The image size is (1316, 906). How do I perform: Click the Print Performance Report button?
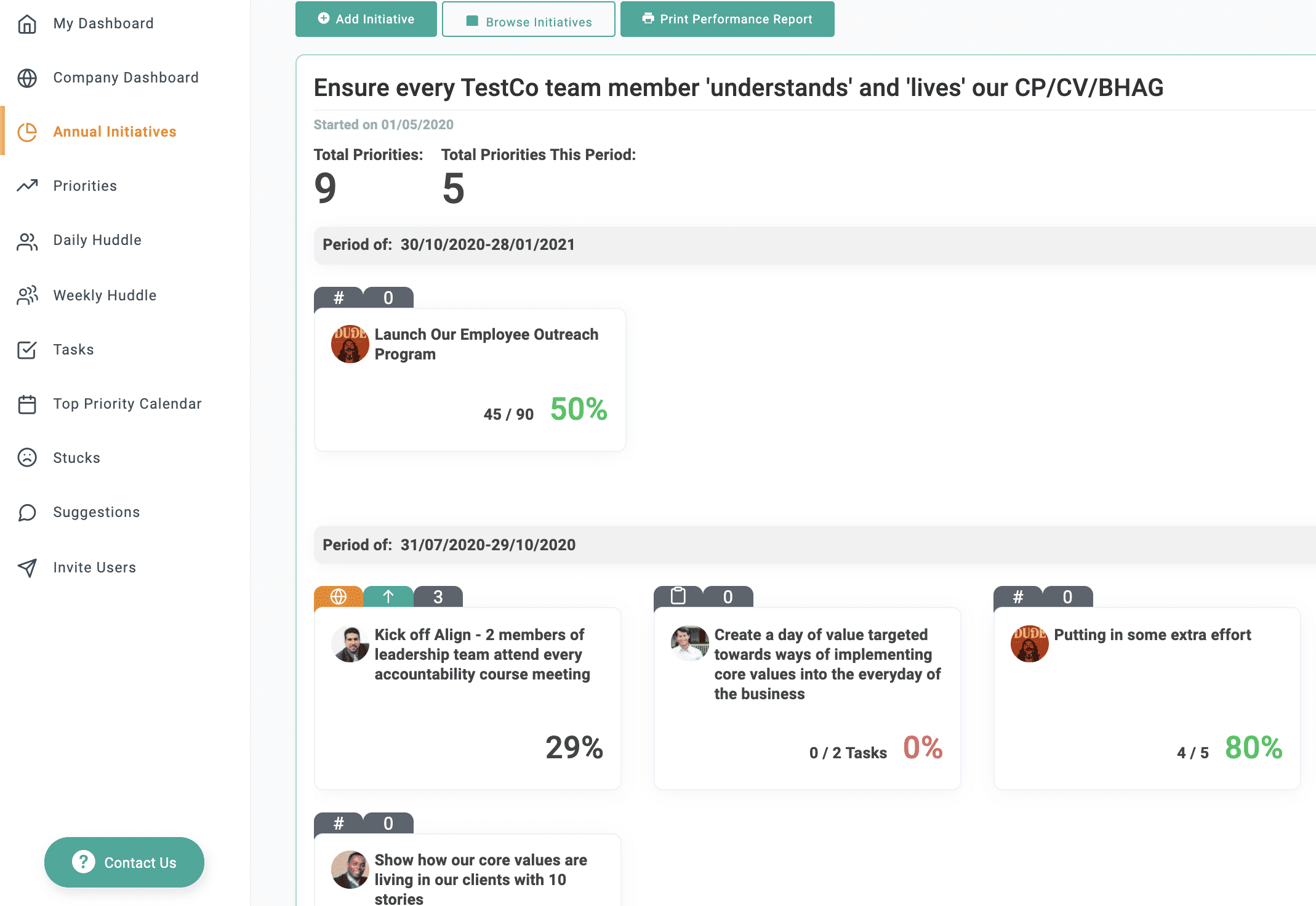click(728, 19)
